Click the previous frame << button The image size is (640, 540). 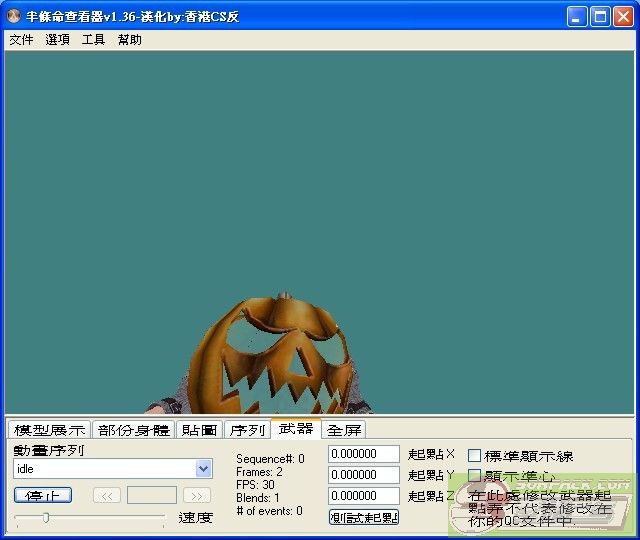pyautogui.click(x=107, y=495)
